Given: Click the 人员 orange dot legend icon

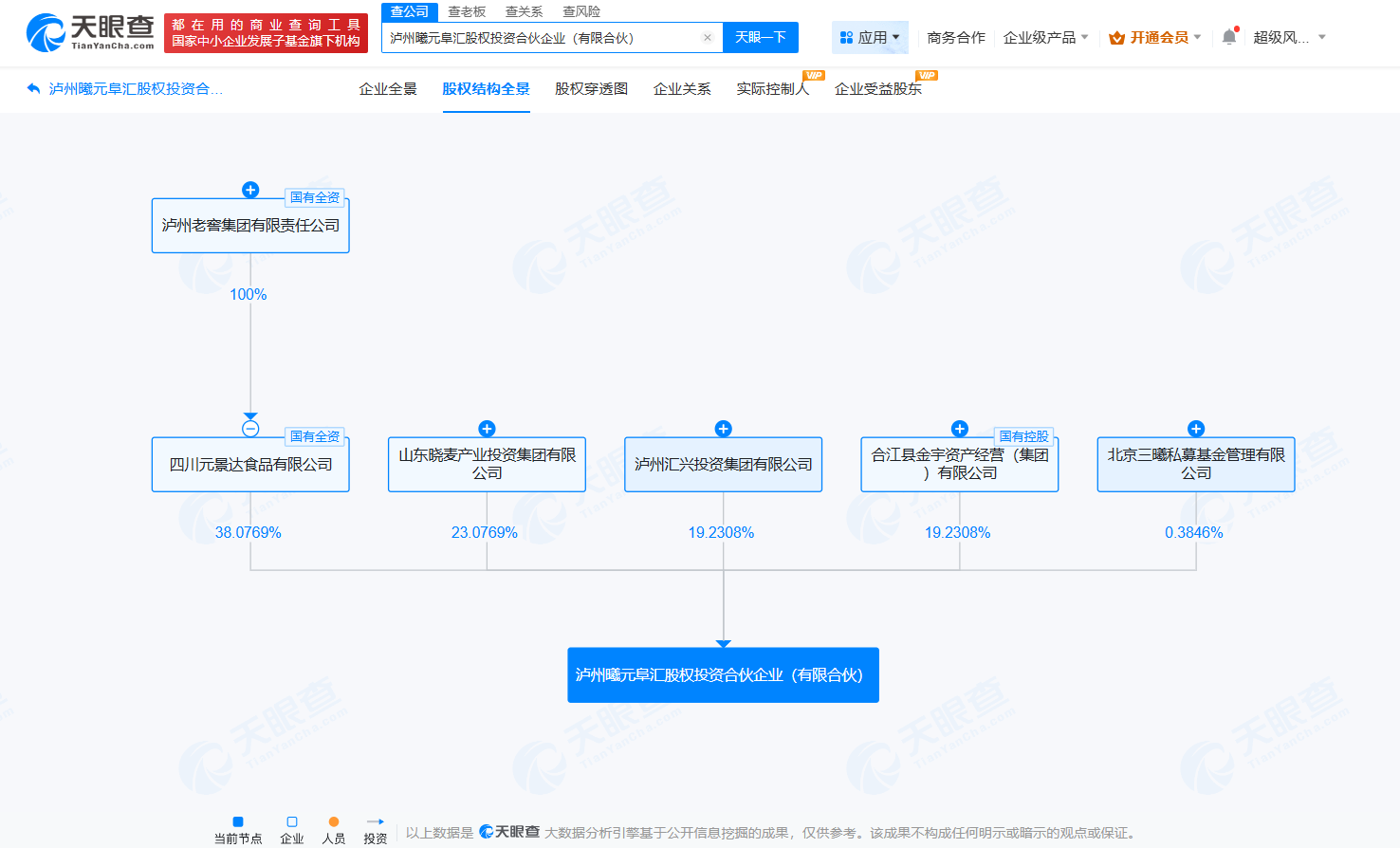Looking at the screenshot, I should point(333,820).
